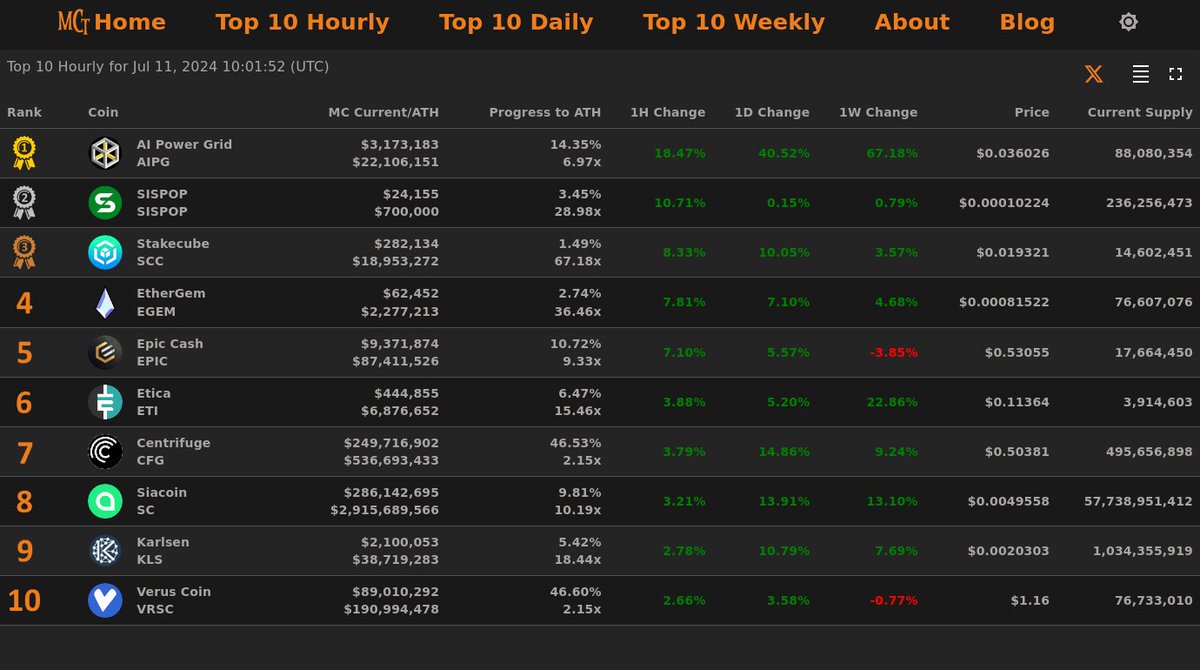Open the EtherGem coin name link
This screenshot has width=1200, height=670.
pos(171,293)
